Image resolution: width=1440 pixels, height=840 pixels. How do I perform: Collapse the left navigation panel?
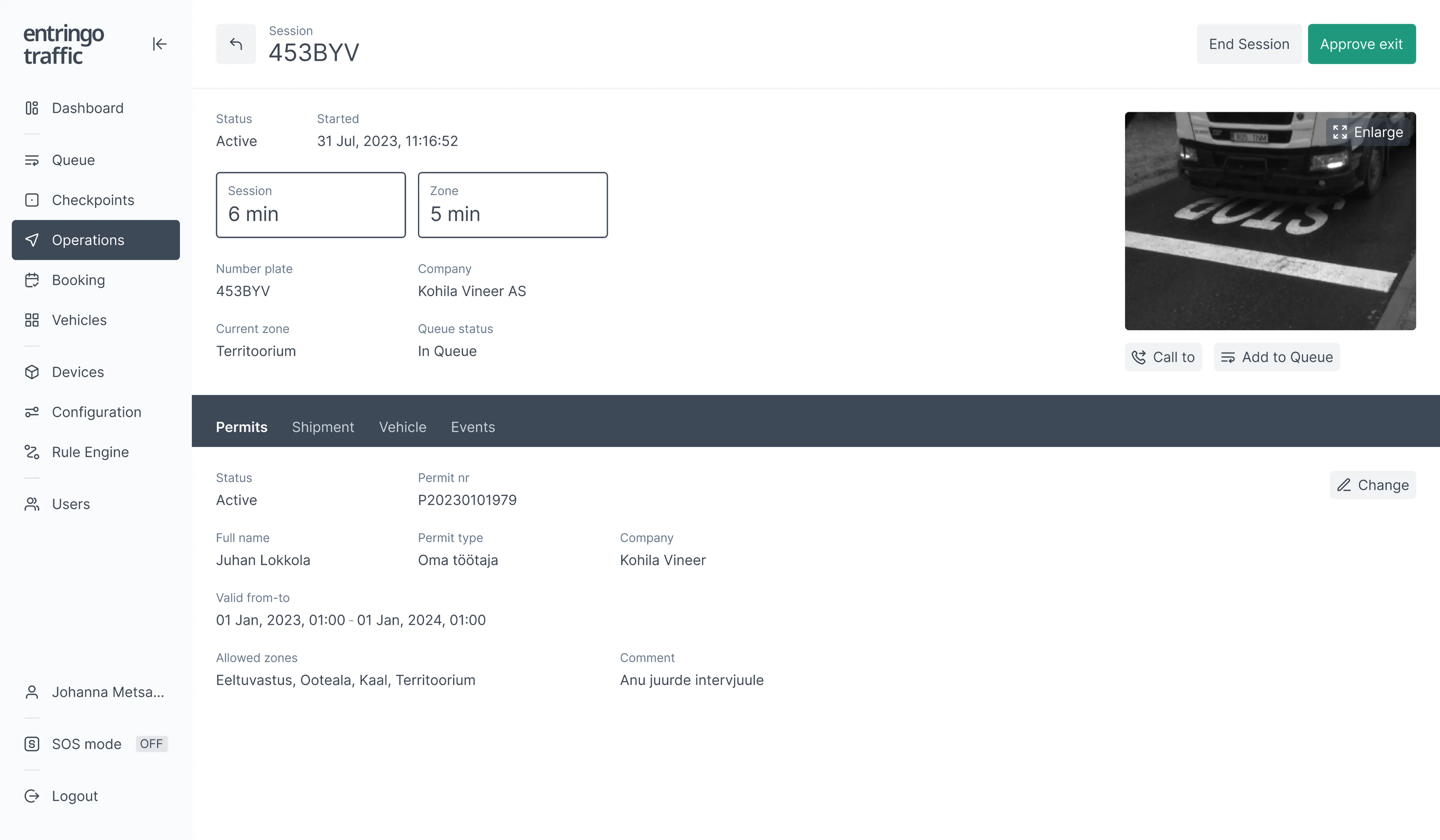coord(160,44)
